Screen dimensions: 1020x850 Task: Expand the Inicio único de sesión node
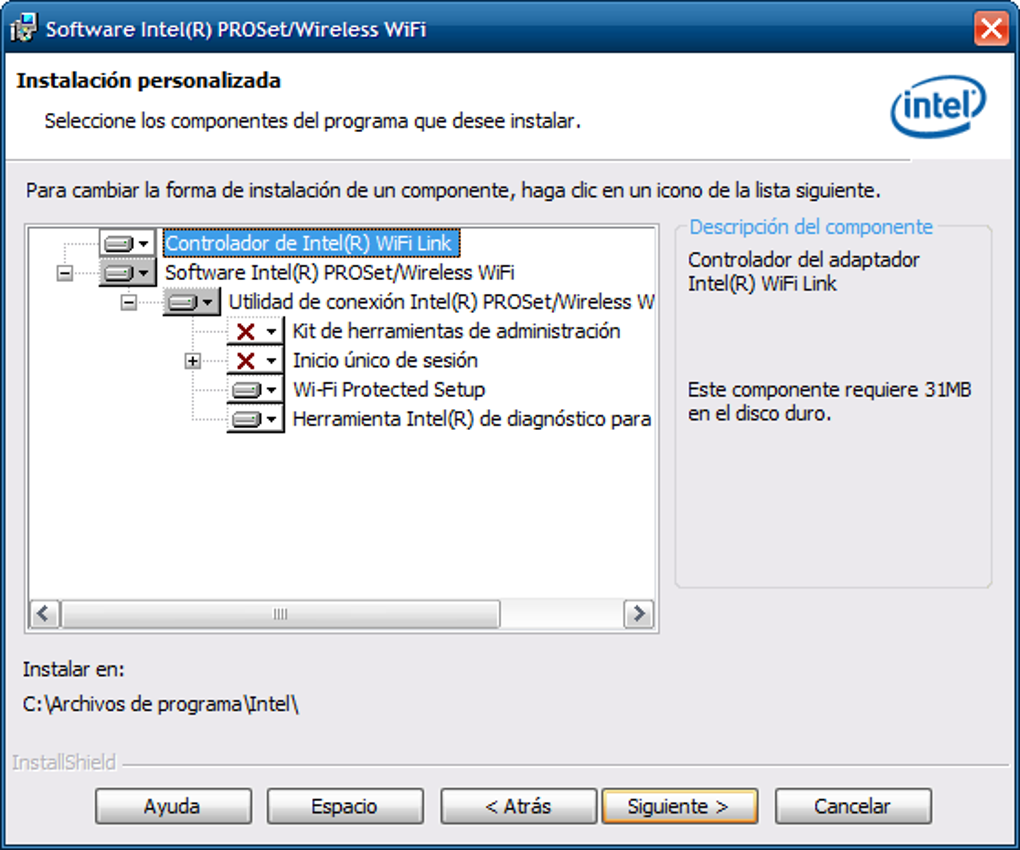[193, 361]
